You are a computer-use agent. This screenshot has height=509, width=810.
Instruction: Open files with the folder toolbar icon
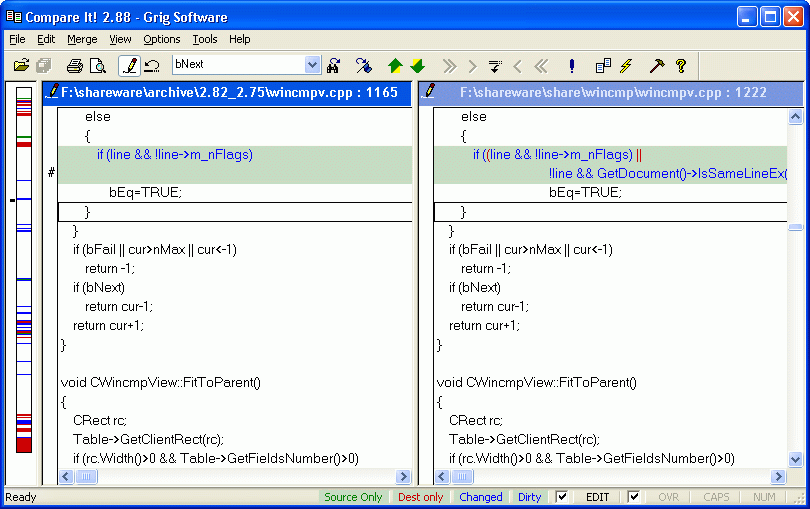[x=21, y=66]
